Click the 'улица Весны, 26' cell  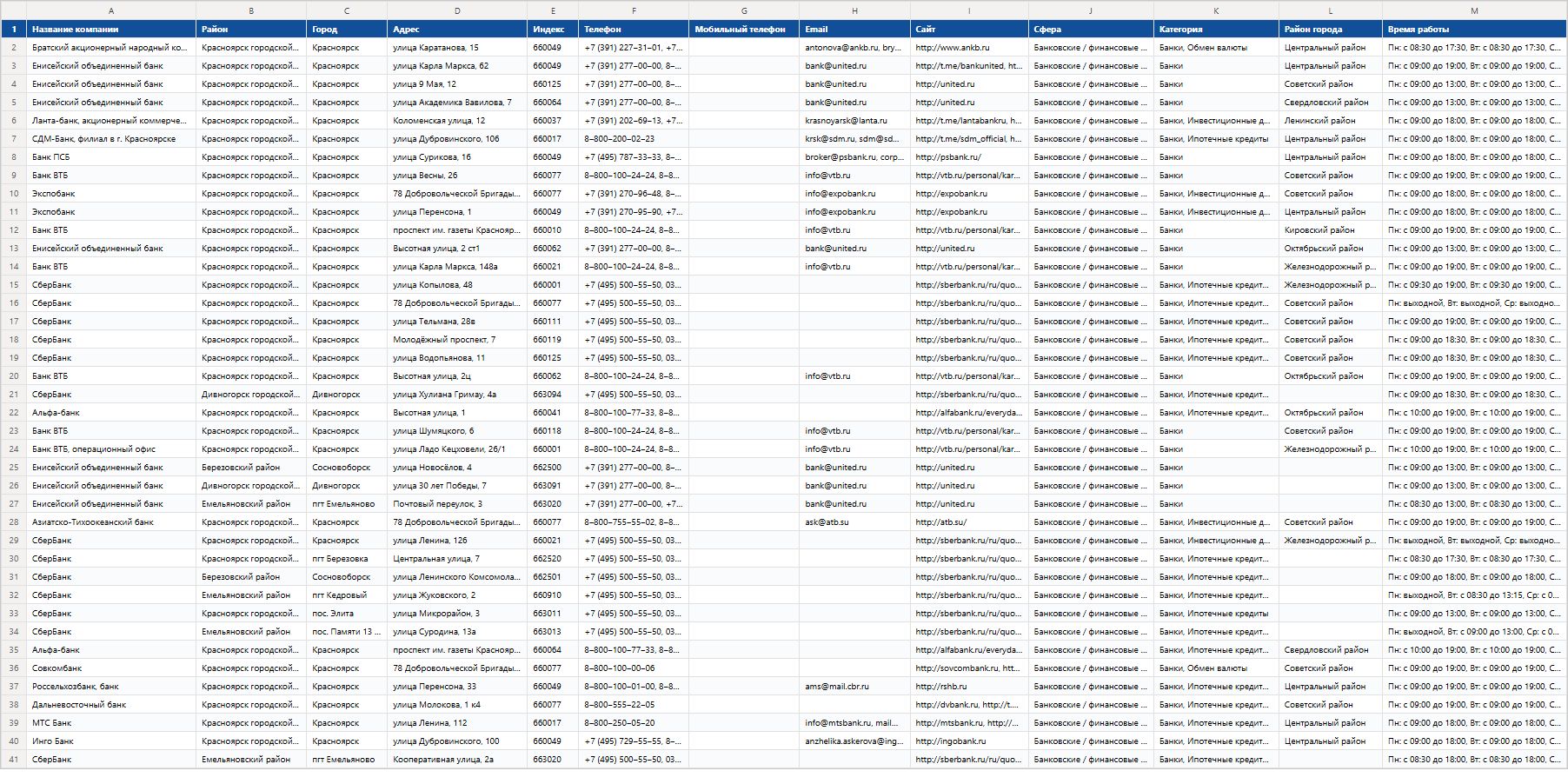coord(457,176)
